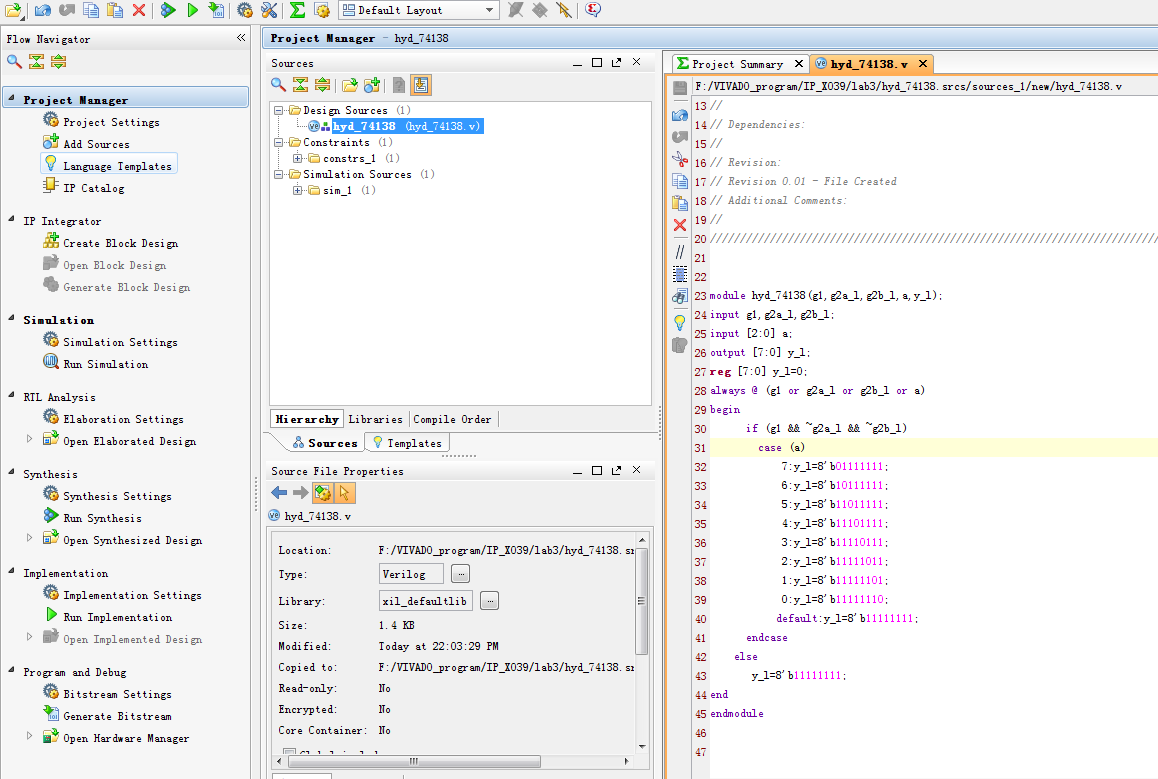This screenshot has height=779, width=1158.
Task: Open Project Summary sigma icon in toolbar
Action: tap(297, 10)
